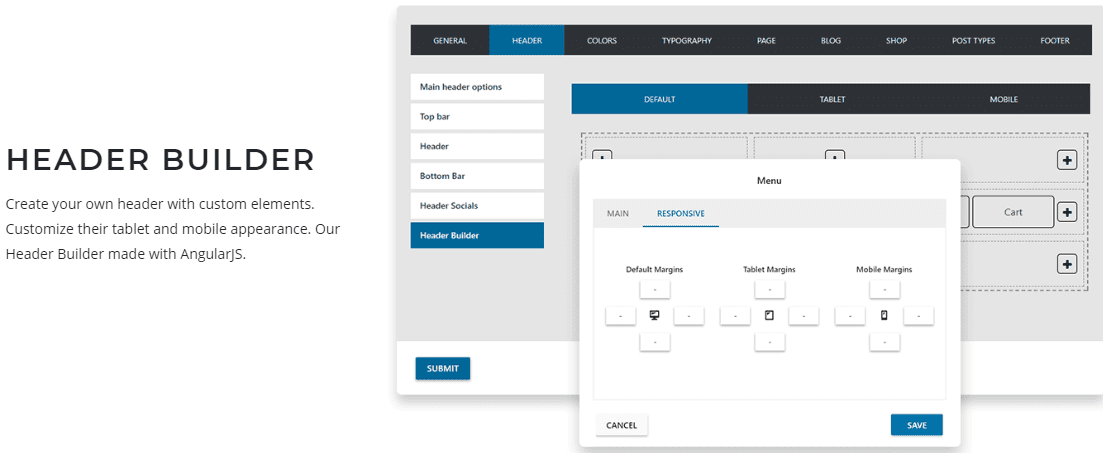Save the Menu dialog settings
Viewport: 1103px width, 453px height.
917,425
